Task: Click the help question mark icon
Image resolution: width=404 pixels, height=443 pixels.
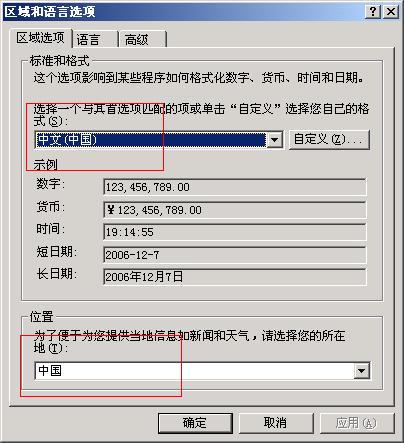Action: tap(373, 12)
